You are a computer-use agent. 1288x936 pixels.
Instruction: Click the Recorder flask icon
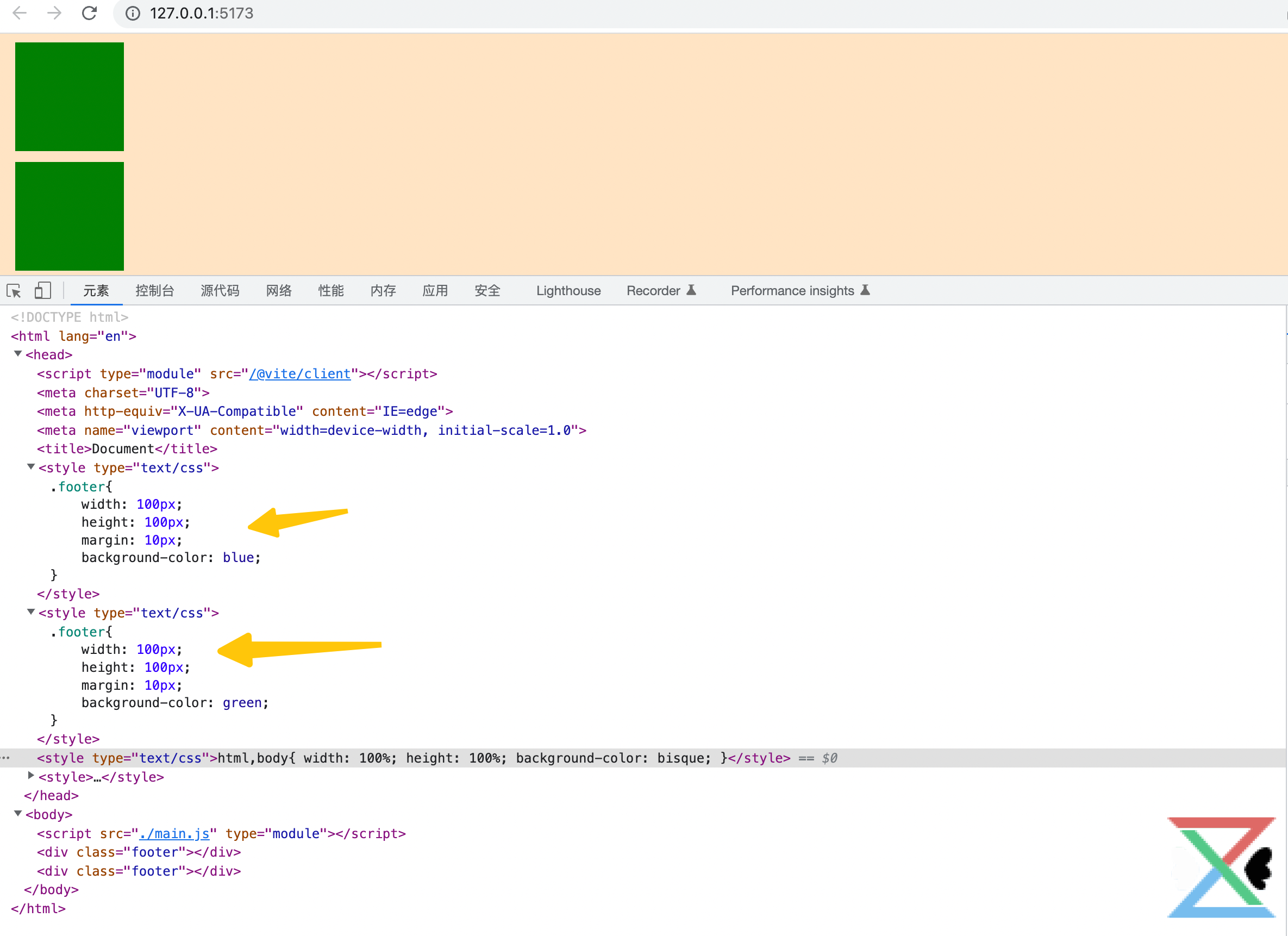coord(691,290)
